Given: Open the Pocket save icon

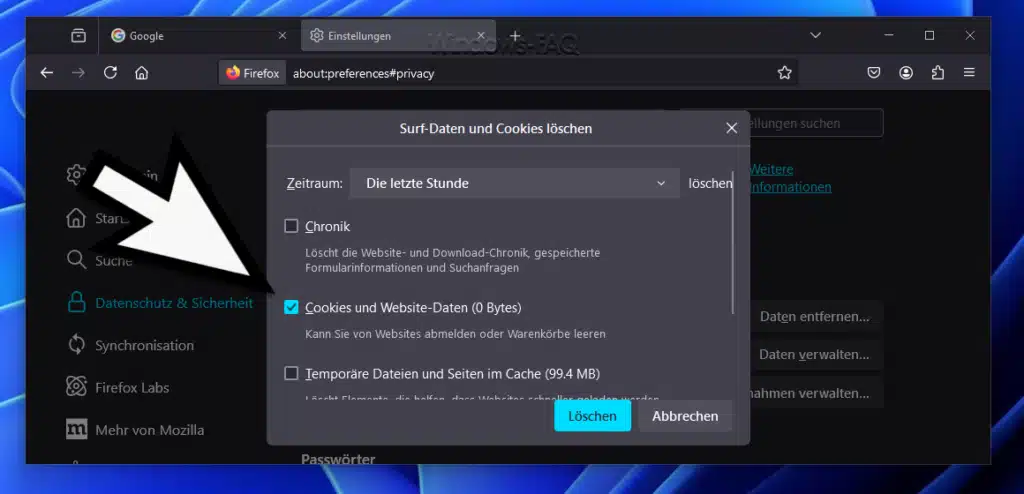Looking at the screenshot, I should click(874, 73).
